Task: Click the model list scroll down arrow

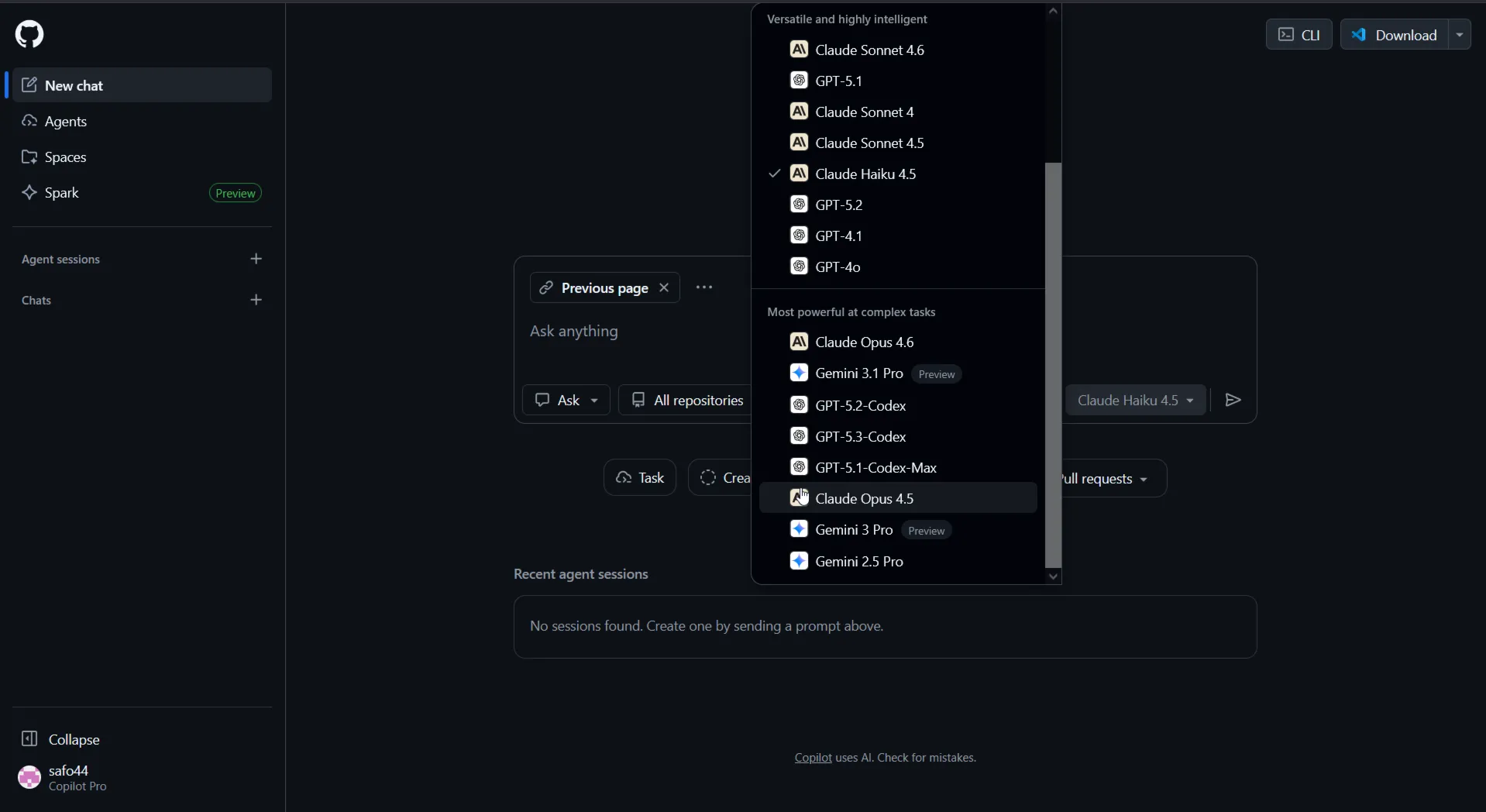Action: click(1053, 576)
